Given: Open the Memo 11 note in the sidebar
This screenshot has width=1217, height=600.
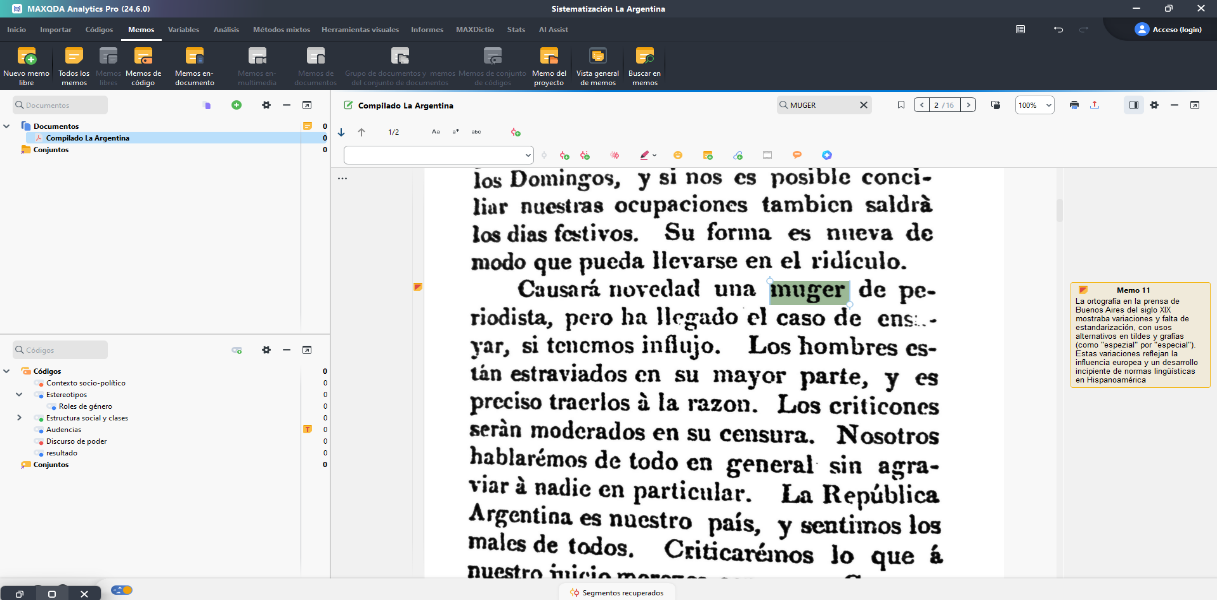Looking at the screenshot, I should point(1140,334).
